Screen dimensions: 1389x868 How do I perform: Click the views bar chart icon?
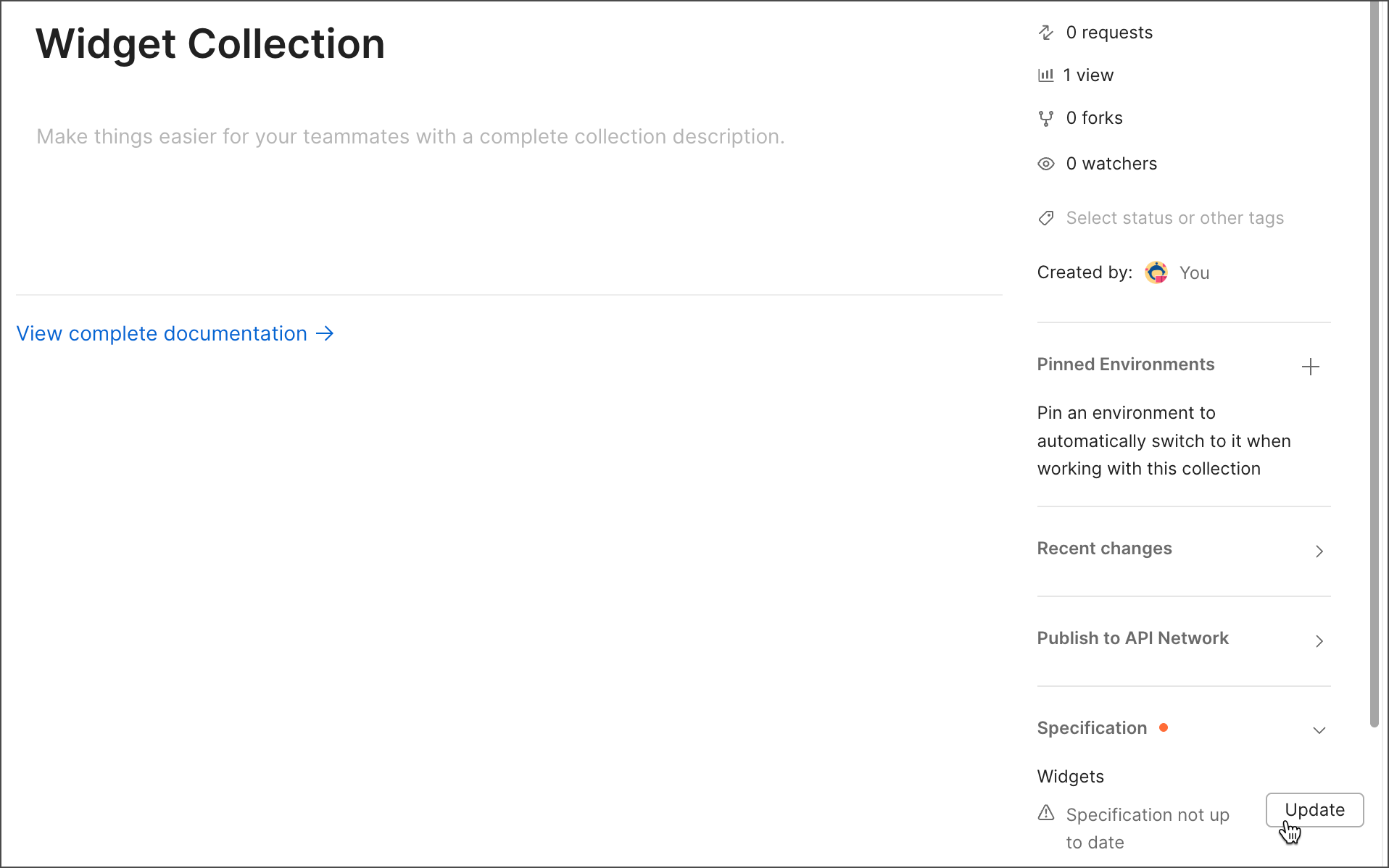(1046, 75)
